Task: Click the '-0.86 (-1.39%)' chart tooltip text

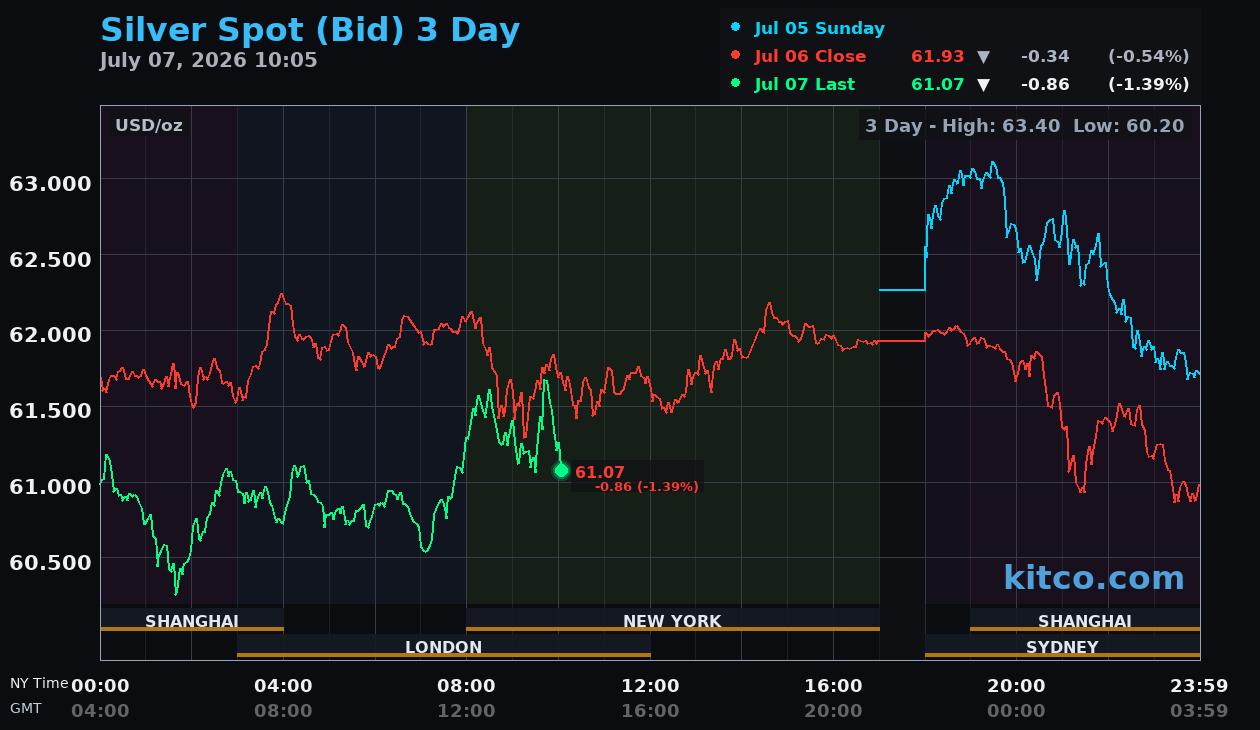Action: click(646, 486)
